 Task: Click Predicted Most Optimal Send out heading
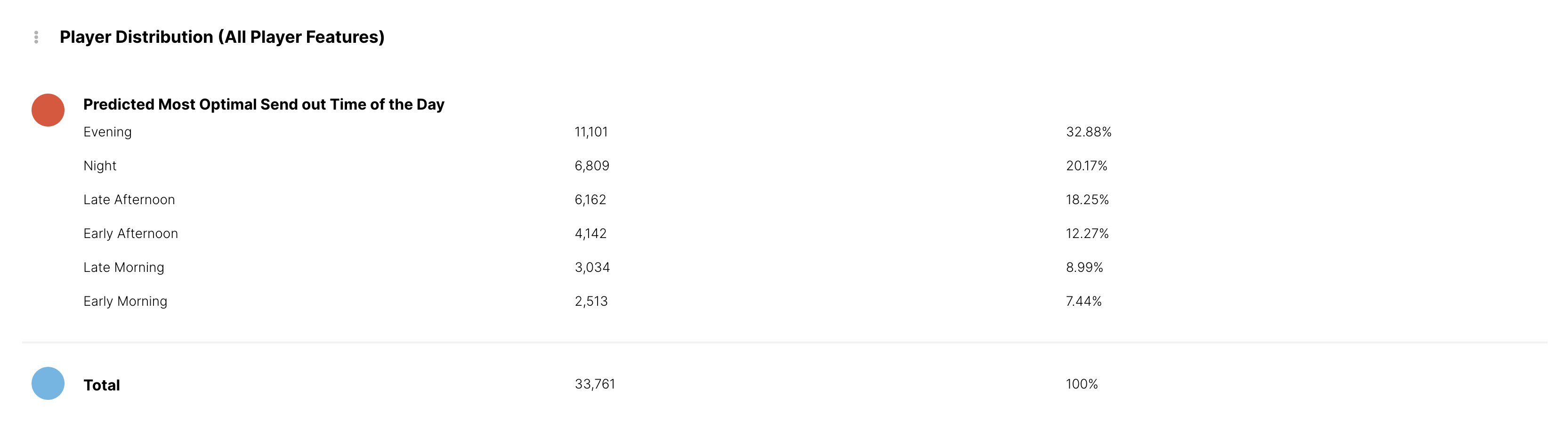[264, 105]
